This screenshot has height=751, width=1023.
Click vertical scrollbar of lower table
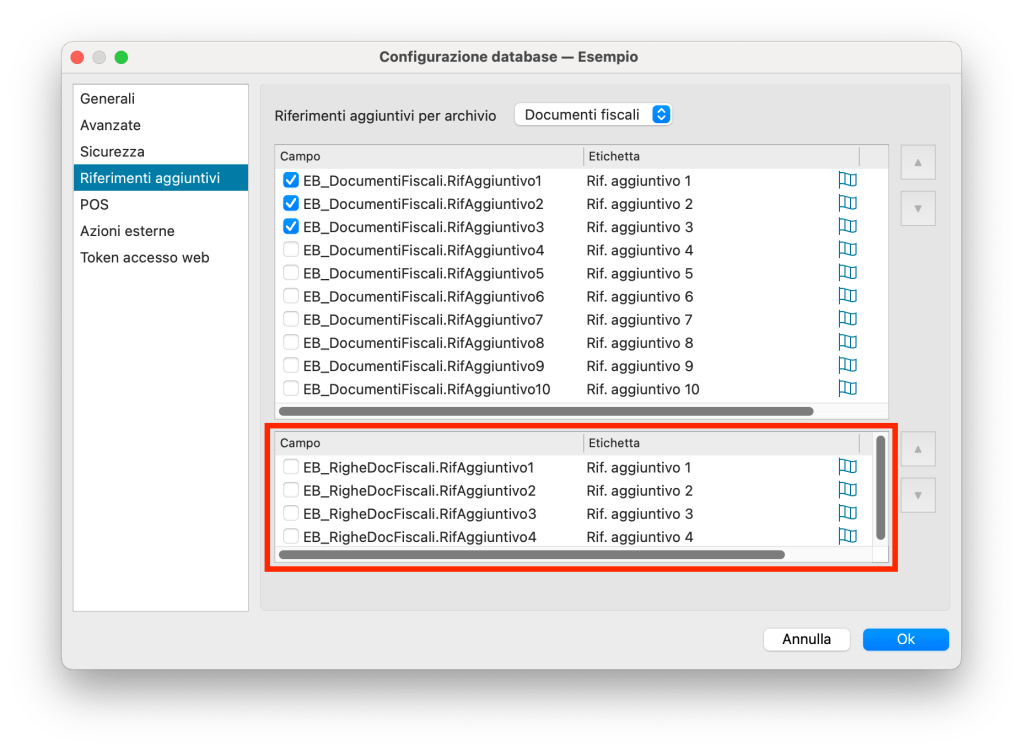coord(880,487)
